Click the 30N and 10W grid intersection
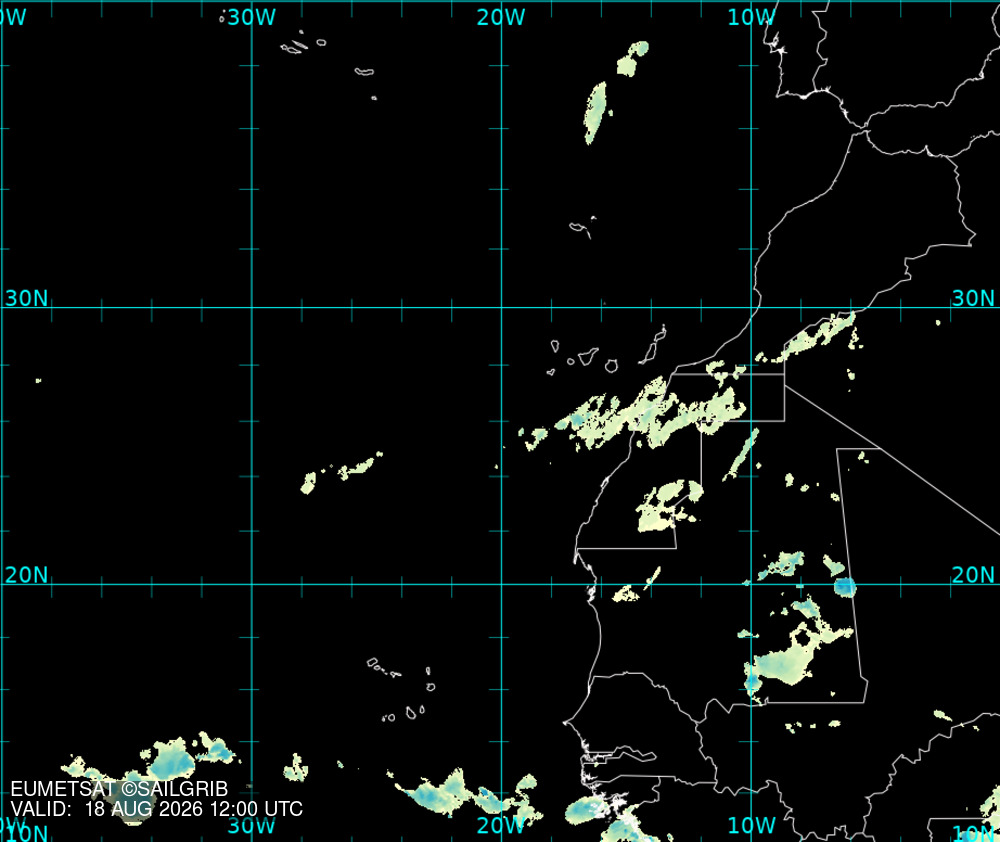1000x842 pixels. click(x=751, y=307)
